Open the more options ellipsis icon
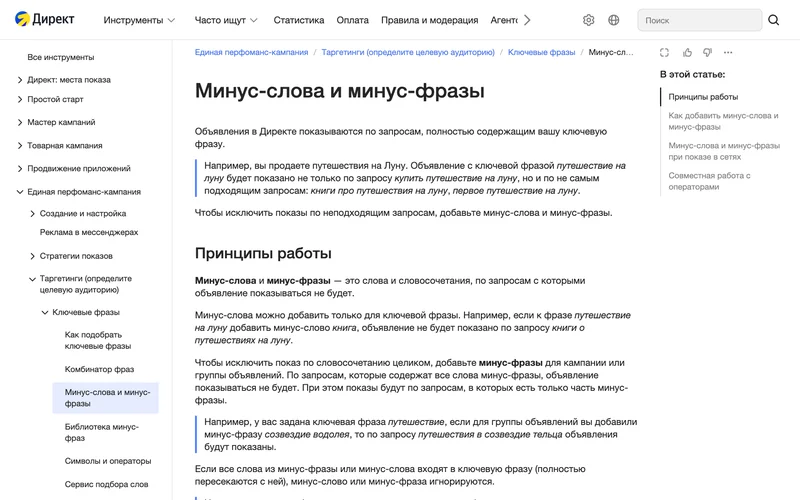The height and width of the screenshot is (500, 800). point(728,53)
